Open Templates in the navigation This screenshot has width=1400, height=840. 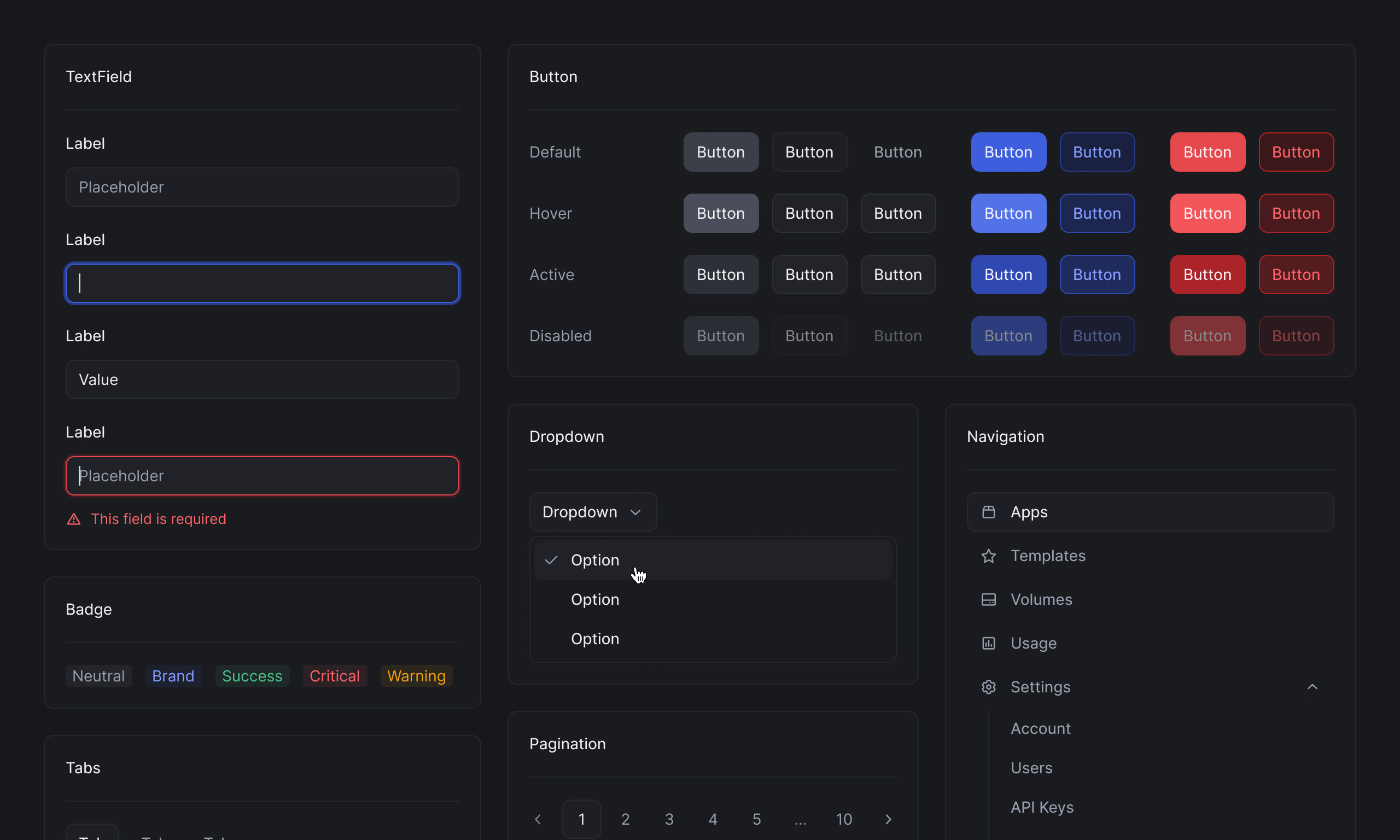[1150, 556]
